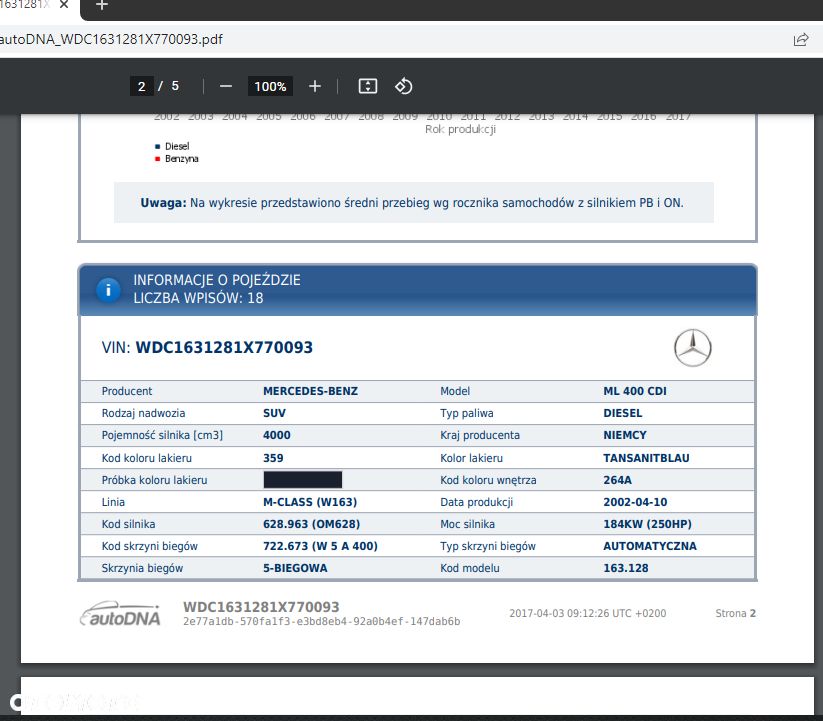Screen dimensions: 823x721
Task: Click the NIEMCY country value
Action: click(x=625, y=435)
